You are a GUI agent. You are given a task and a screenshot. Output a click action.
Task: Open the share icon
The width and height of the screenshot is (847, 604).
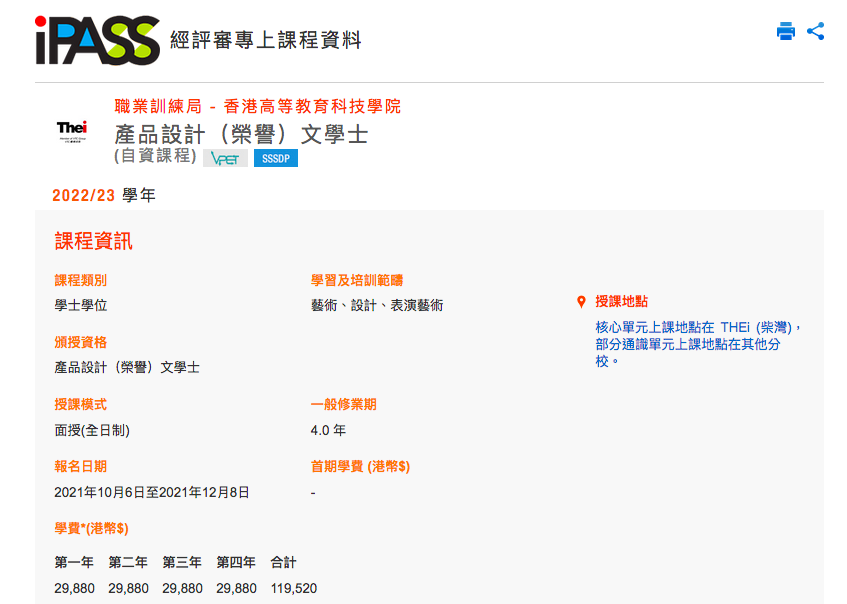(x=817, y=33)
